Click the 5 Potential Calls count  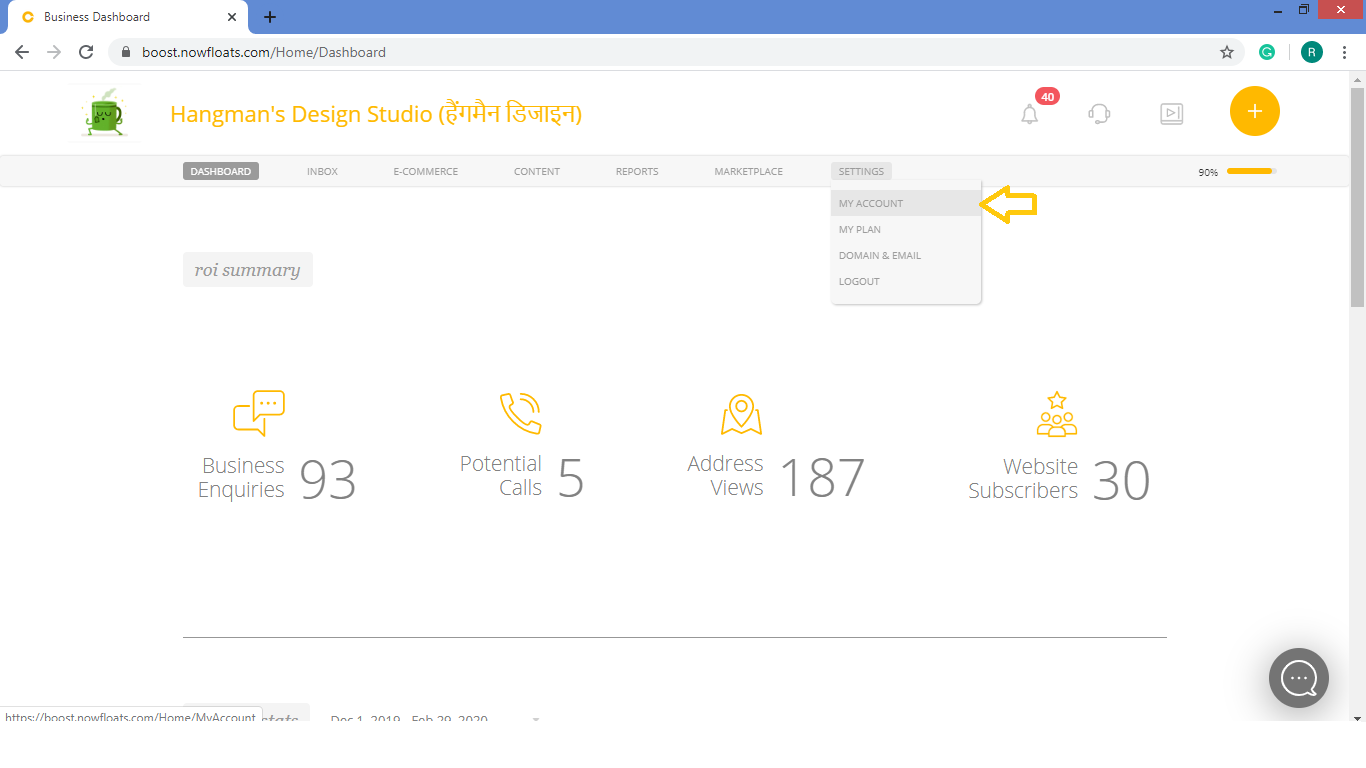571,477
